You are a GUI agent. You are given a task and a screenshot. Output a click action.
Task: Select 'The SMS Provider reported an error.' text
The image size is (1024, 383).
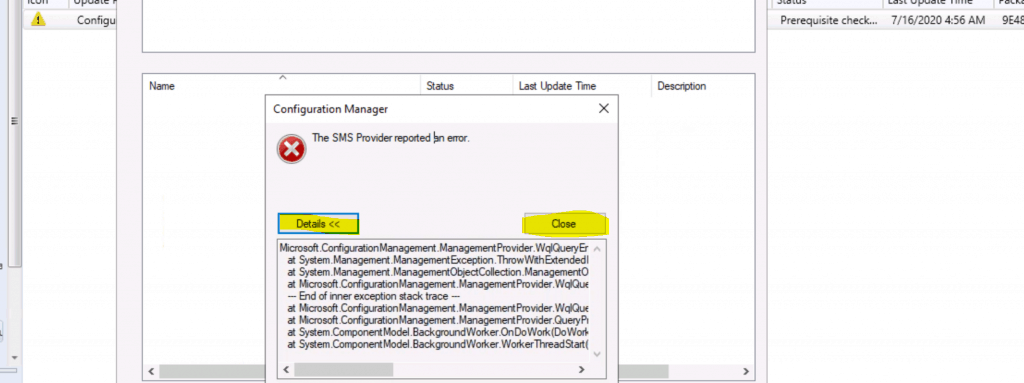pyautogui.click(x=391, y=138)
